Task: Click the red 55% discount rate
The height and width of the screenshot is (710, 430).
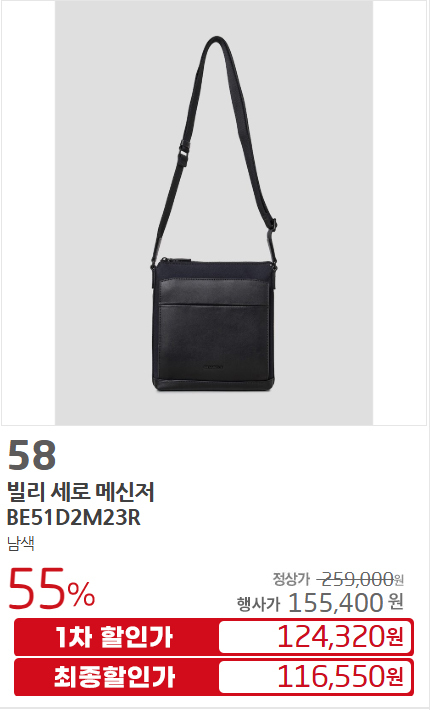Action: coord(51,588)
